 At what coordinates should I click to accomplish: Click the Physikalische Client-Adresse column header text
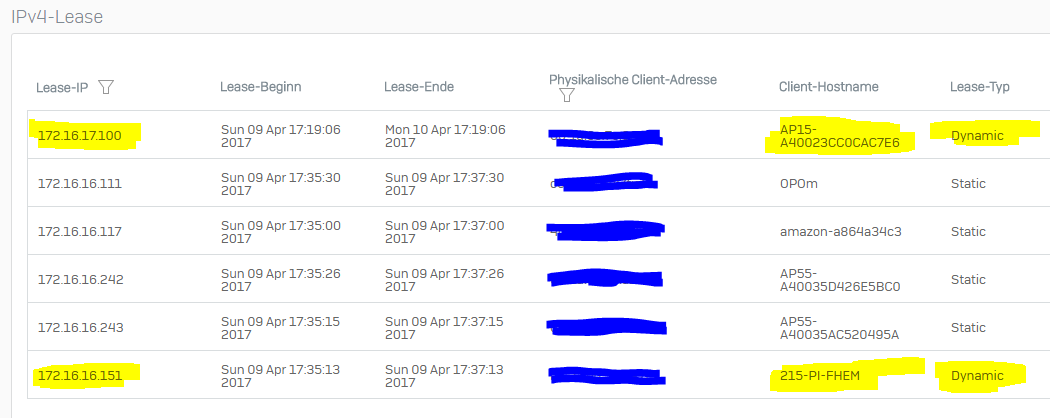(x=633, y=80)
